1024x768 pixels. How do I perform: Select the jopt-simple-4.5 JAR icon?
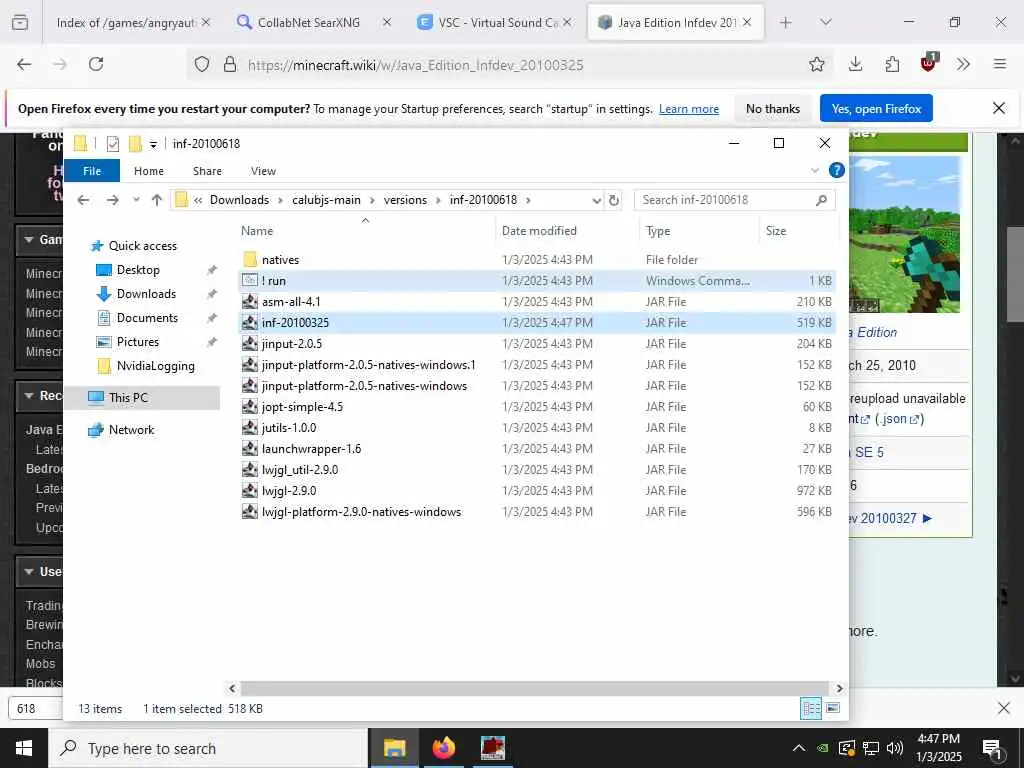(x=249, y=406)
